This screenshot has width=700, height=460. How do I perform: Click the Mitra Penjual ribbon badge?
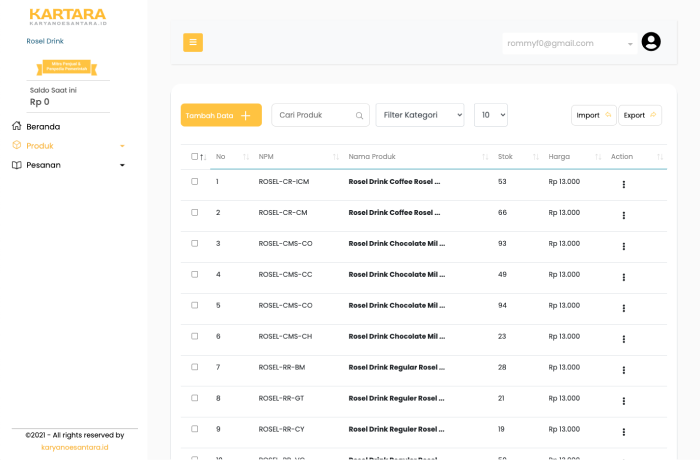[67, 67]
